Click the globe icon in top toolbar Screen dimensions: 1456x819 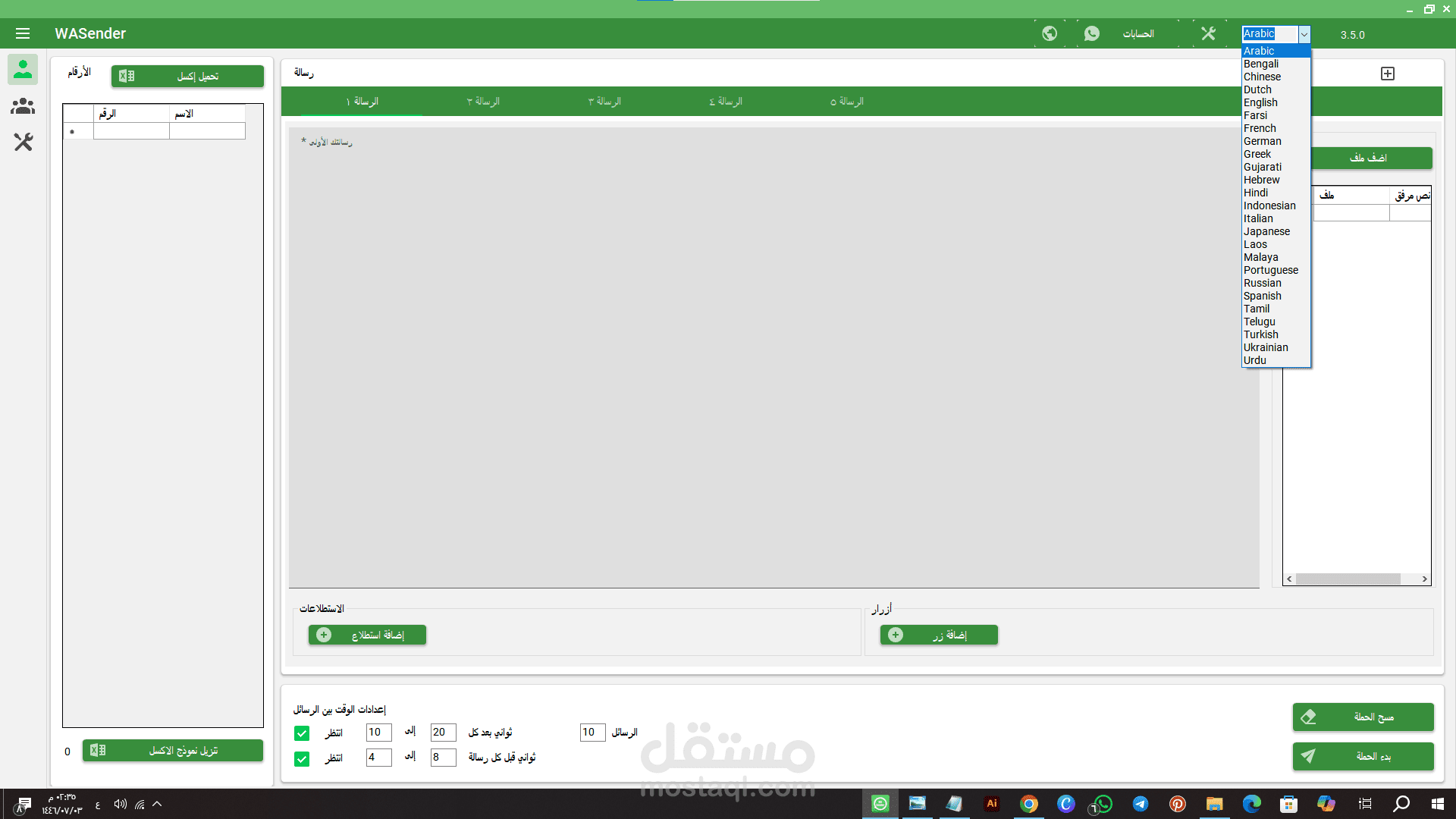click(x=1050, y=33)
